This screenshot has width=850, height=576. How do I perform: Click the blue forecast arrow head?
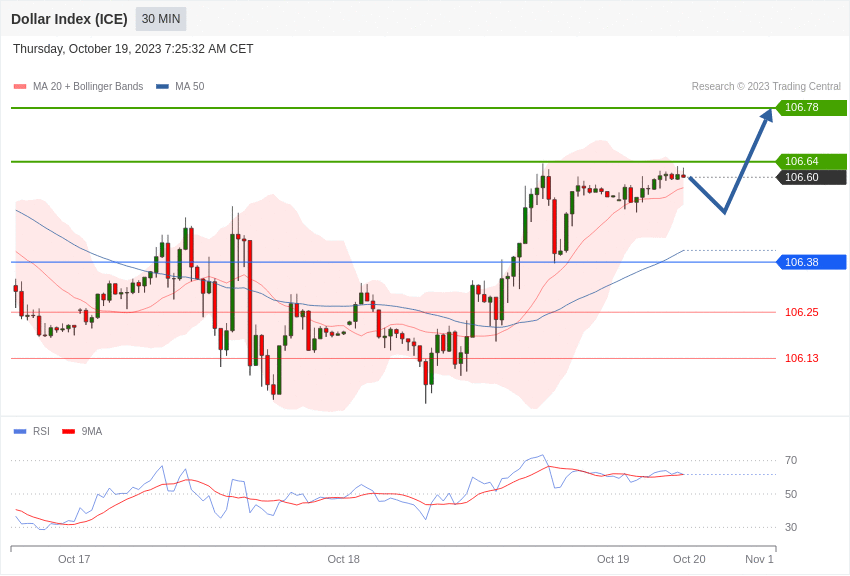[766, 117]
